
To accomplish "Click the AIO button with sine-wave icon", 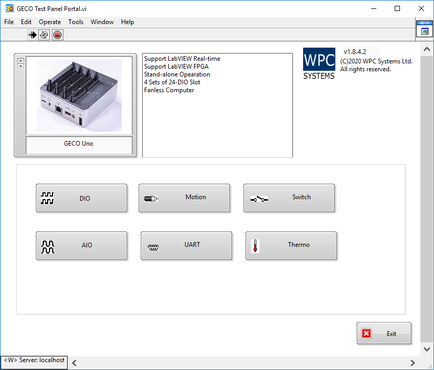I will [x=82, y=246].
